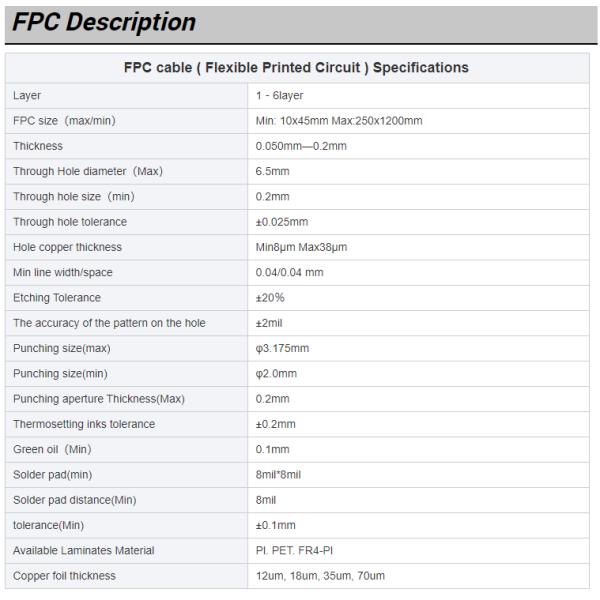Click the "Min8μm Max38μm" copper thickness value
This screenshot has width=600, height=600.
pos(301,247)
